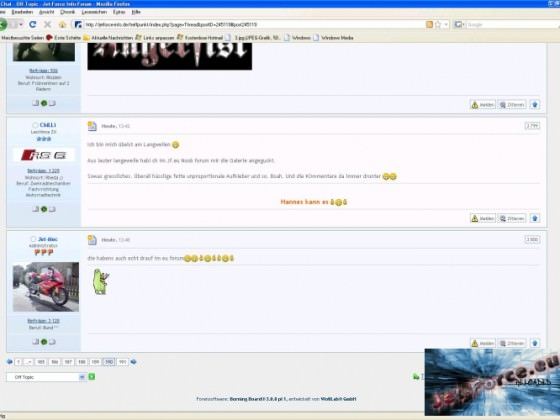Open the Chronik menu

pos(67,12)
